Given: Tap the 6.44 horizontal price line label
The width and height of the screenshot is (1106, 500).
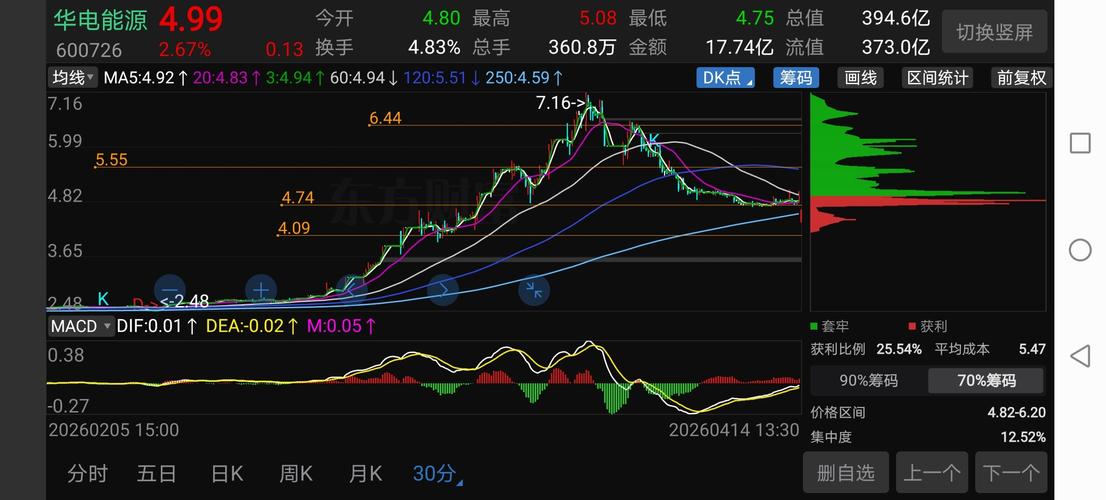Looking at the screenshot, I should pos(385,118).
